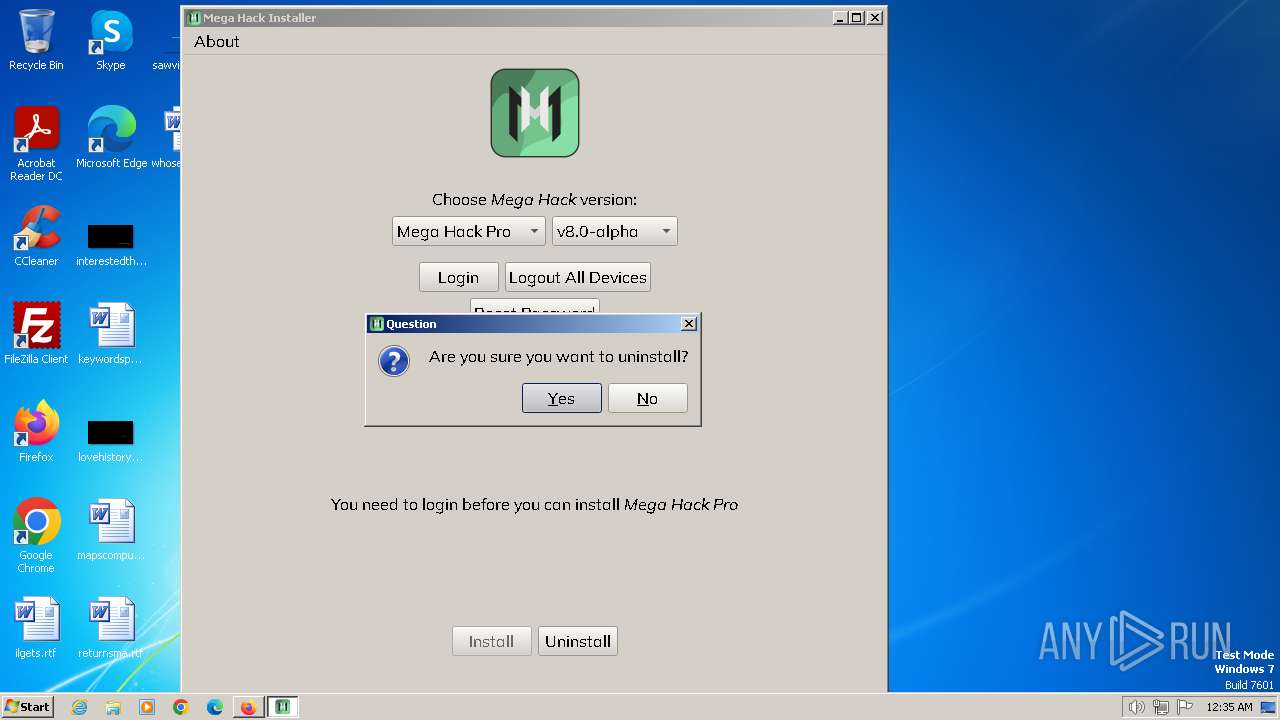
Task: Launch FileZilla Client desktop shortcut
Action: (36, 334)
